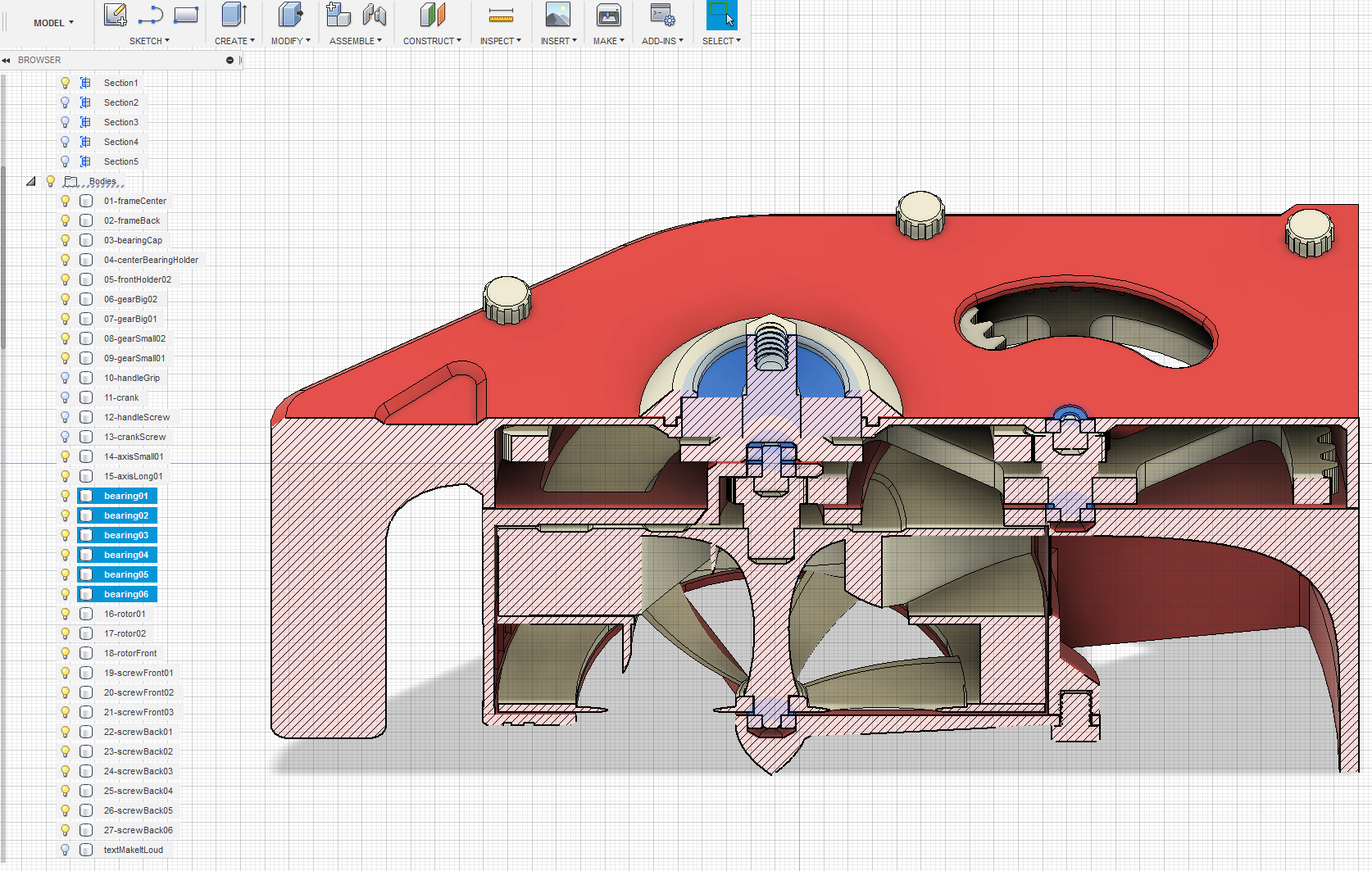The width and height of the screenshot is (1372, 871).
Task: Select 15-axisLong01 in browser
Action: coord(133,476)
